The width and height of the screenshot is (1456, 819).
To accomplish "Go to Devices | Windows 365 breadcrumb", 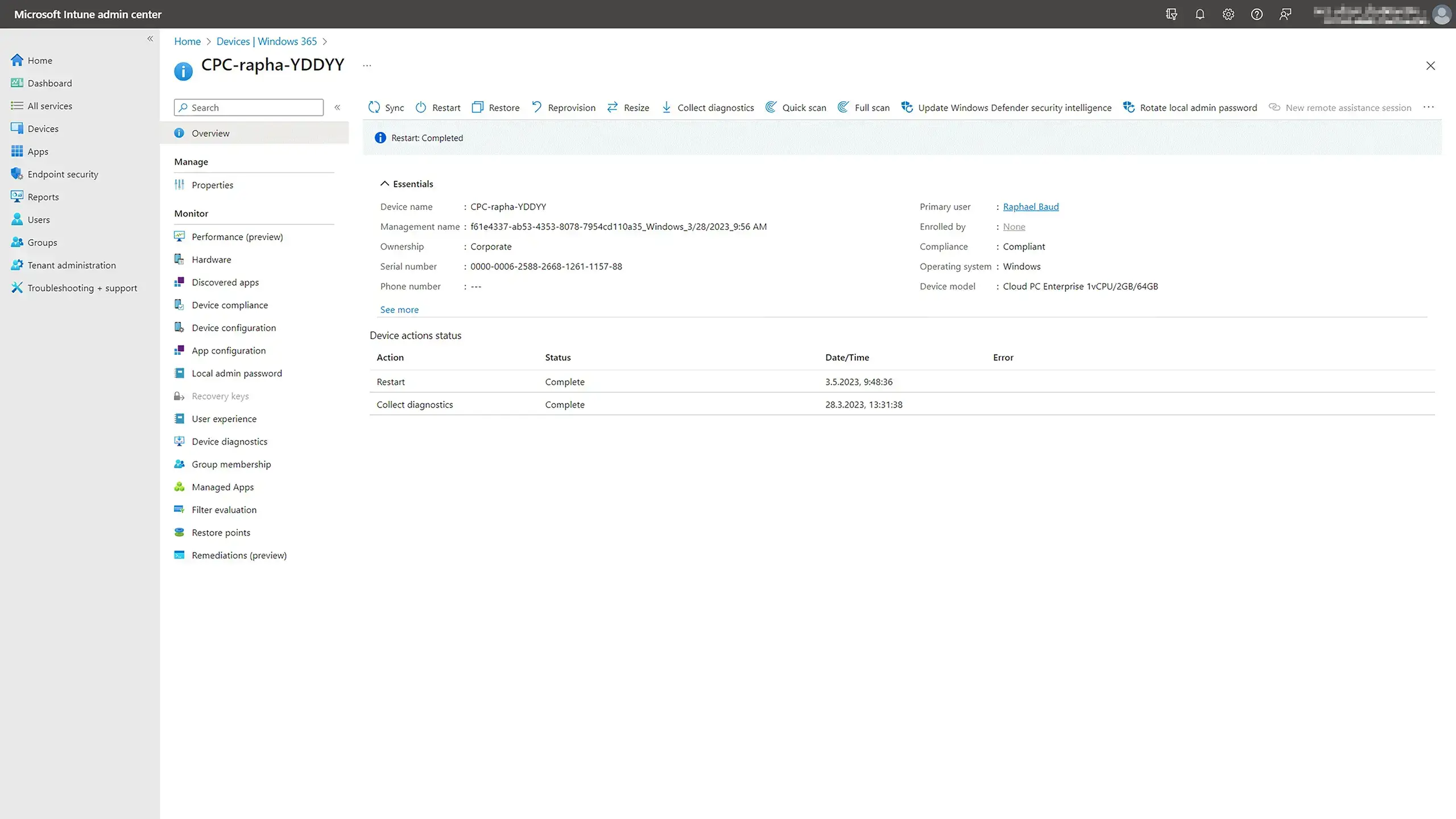I will pos(267,42).
